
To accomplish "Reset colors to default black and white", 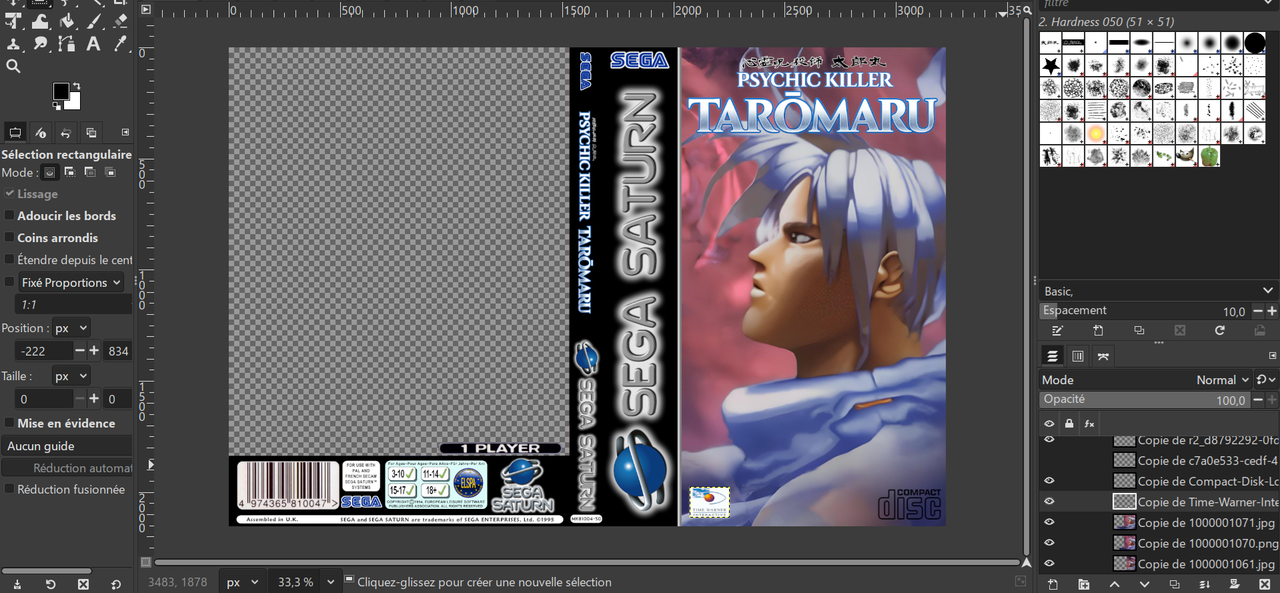I will [56, 105].
